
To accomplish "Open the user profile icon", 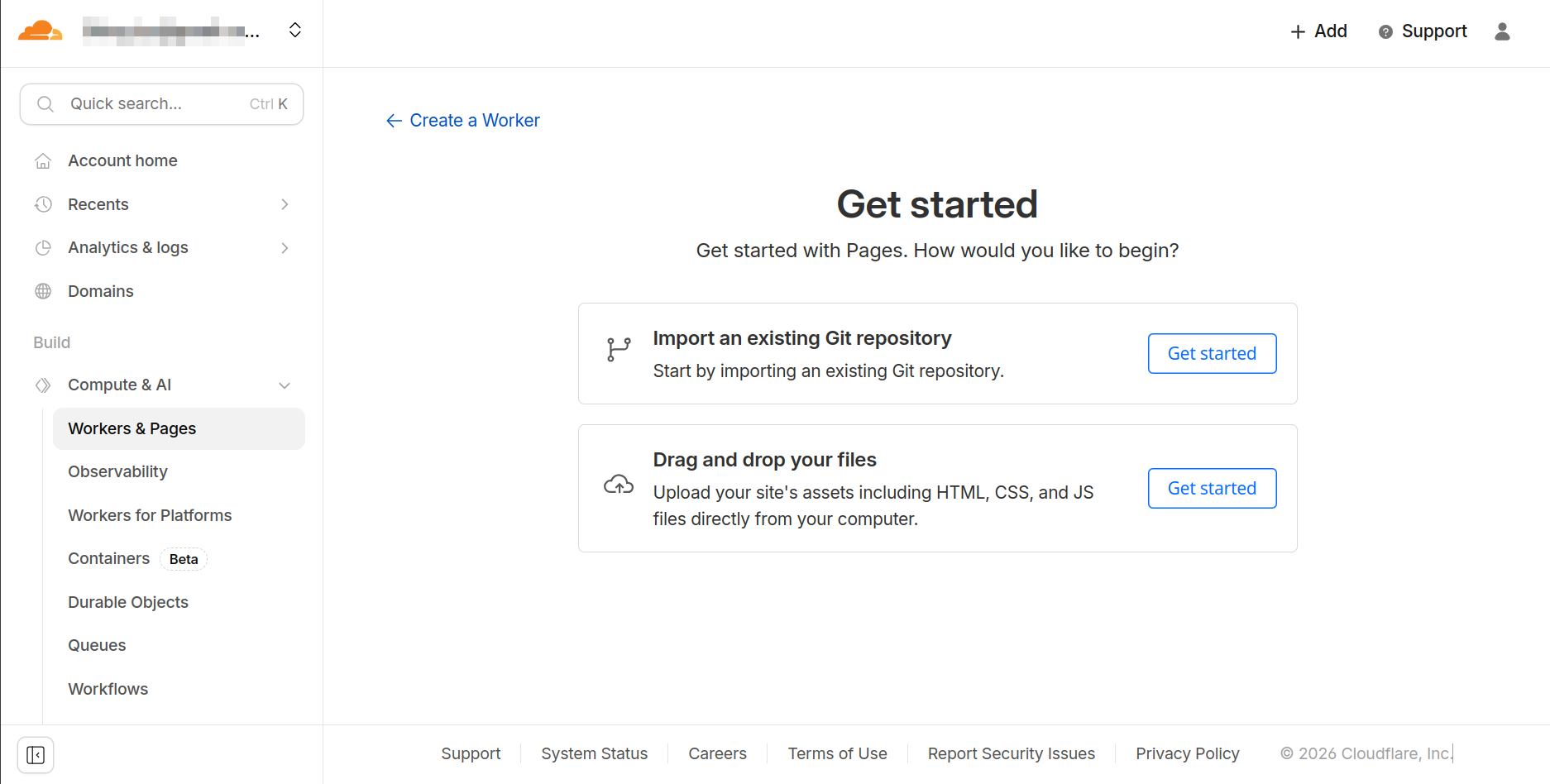I will (x=1503, y=31).
